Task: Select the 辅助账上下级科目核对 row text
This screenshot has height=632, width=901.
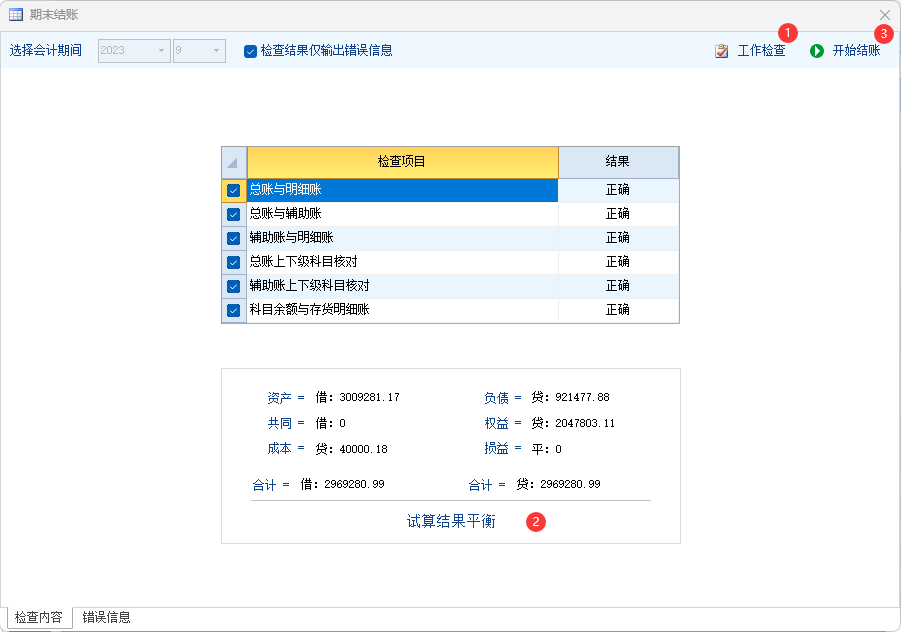Action: [309, 286]
